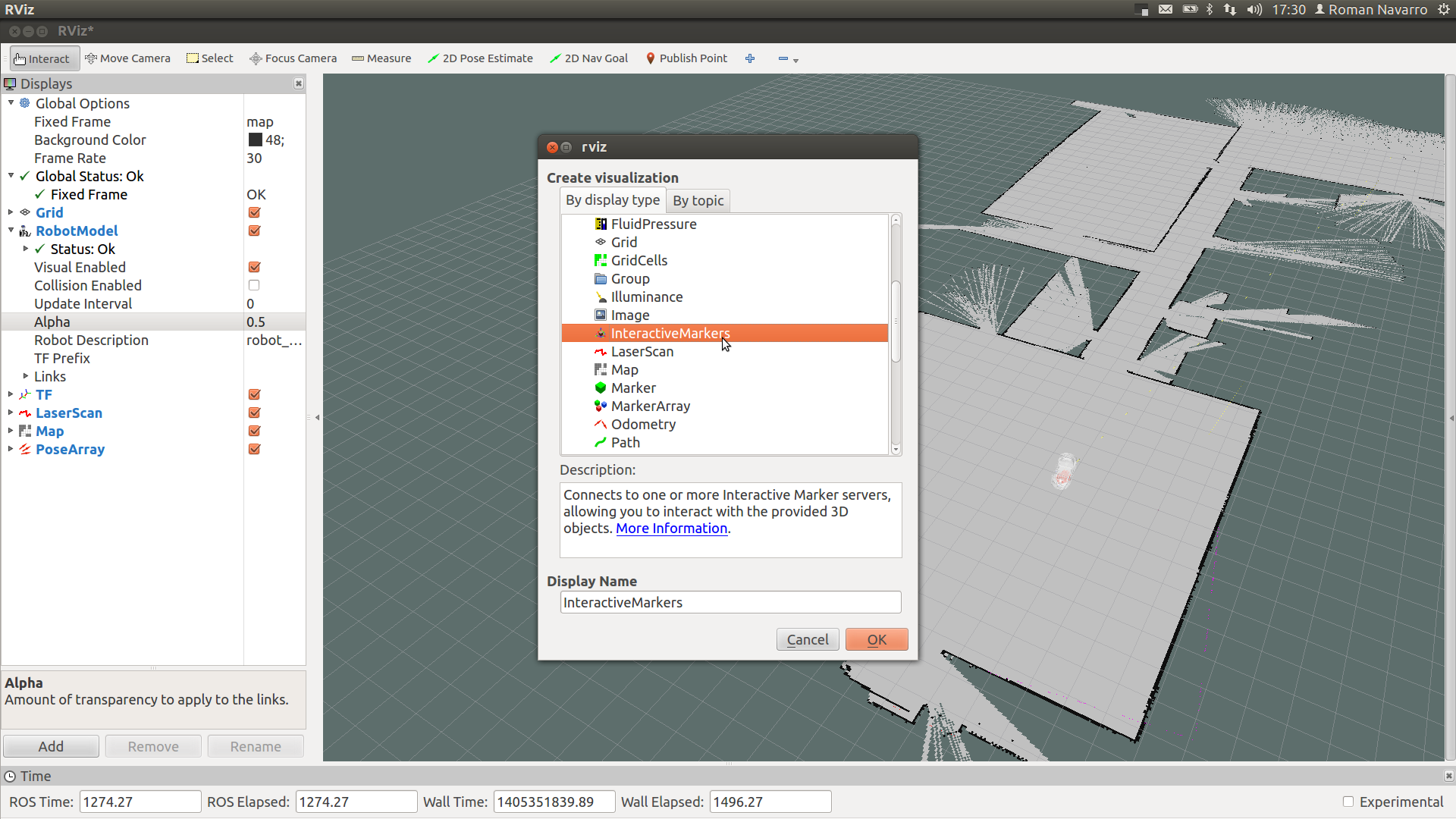Select the InteractiveMarkers display type
Image resolution: width=1456 pixels, height=819 pixels.
(x=670, y=333)
